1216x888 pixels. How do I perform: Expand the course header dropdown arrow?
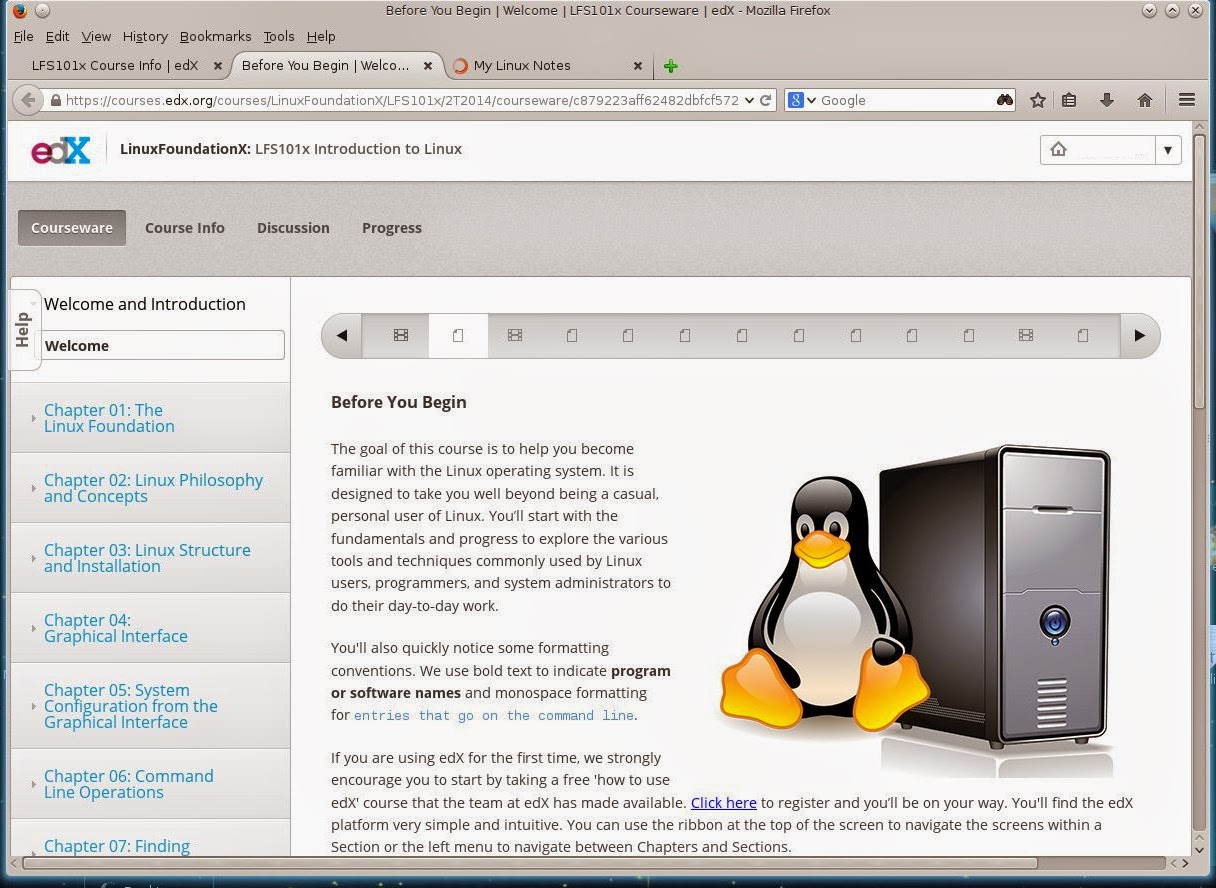1168,149
